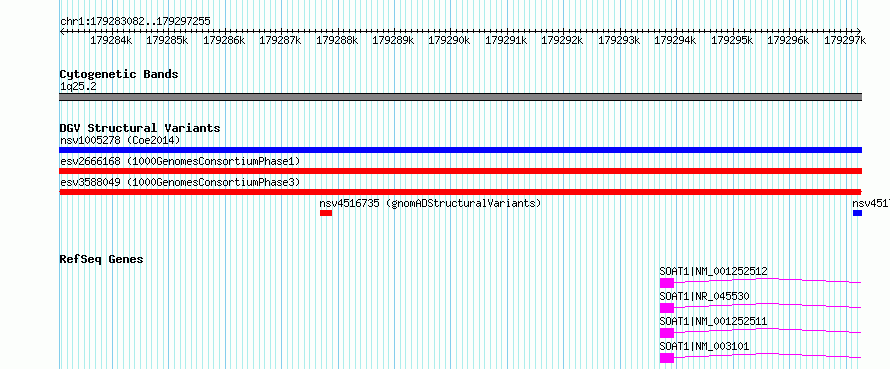Viewport: 890px width, 369px height.
Task: Click the 179292k ruler tick label
Action: click(x=562, y=40)
